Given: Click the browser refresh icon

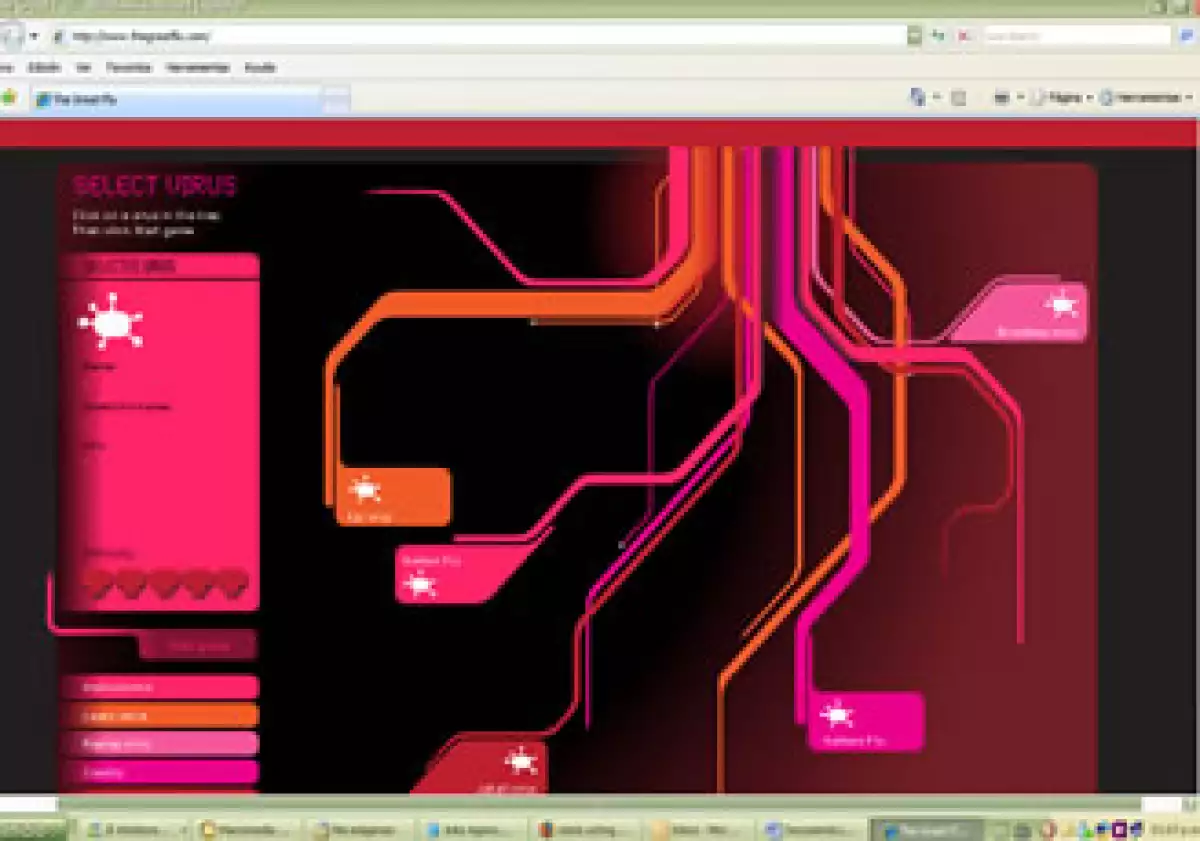Looking at the screenshot, I should [939, 36].
